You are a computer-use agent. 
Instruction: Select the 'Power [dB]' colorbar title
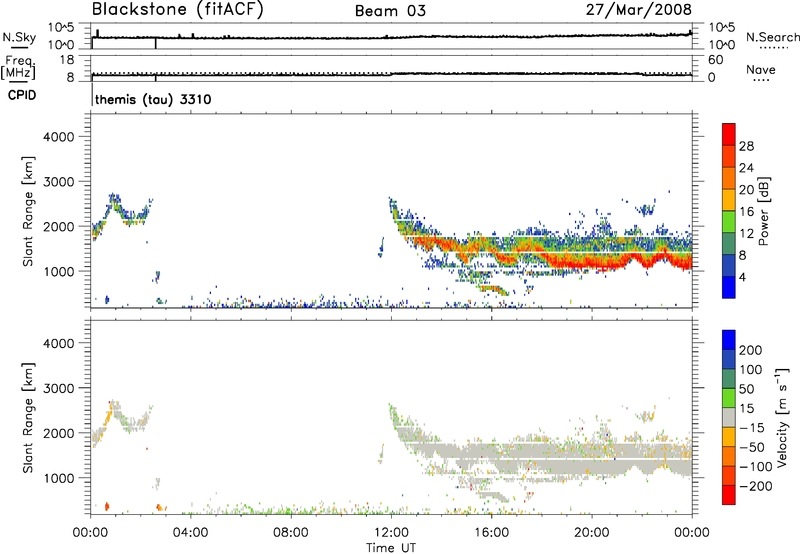[x=763, y=211]
